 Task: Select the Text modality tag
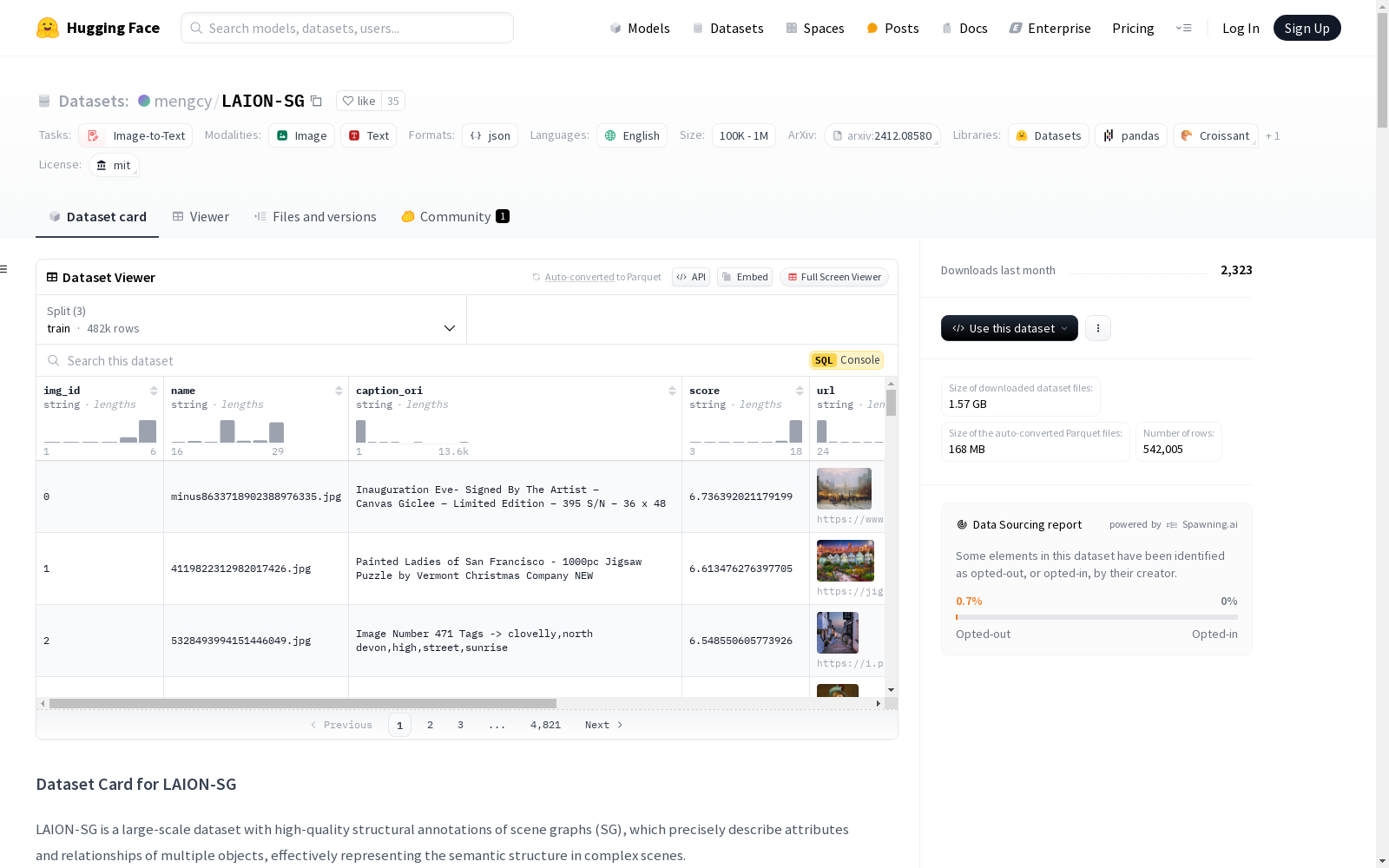[368, 135]
